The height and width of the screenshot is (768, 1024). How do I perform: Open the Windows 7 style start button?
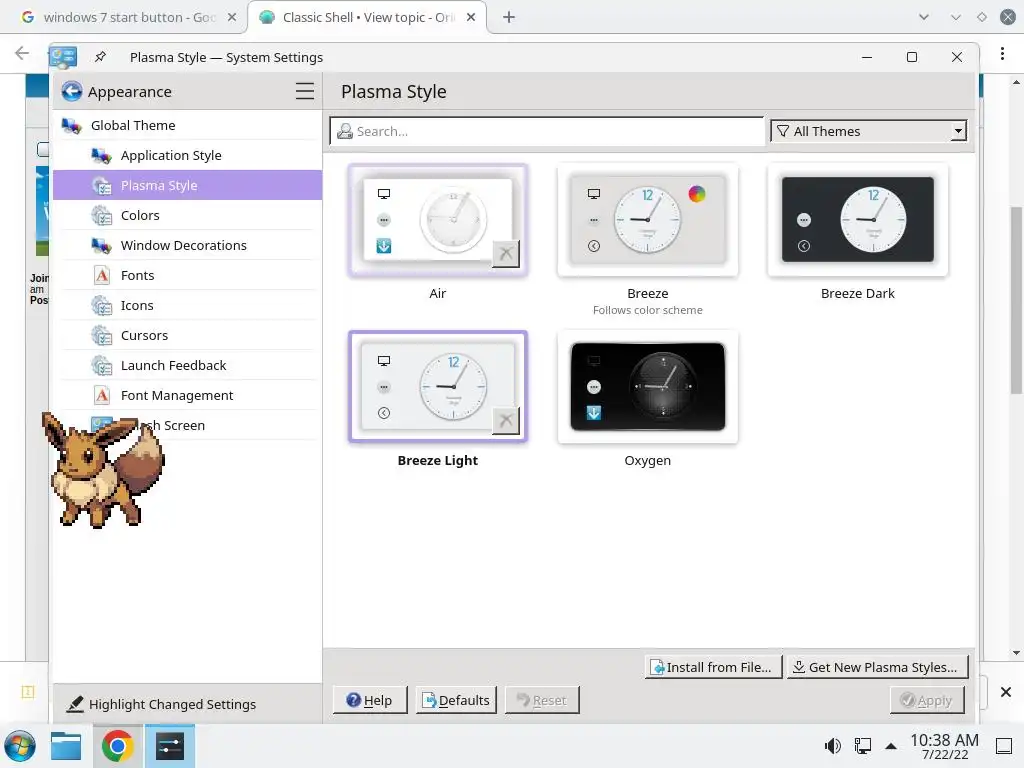coord(20,746)
